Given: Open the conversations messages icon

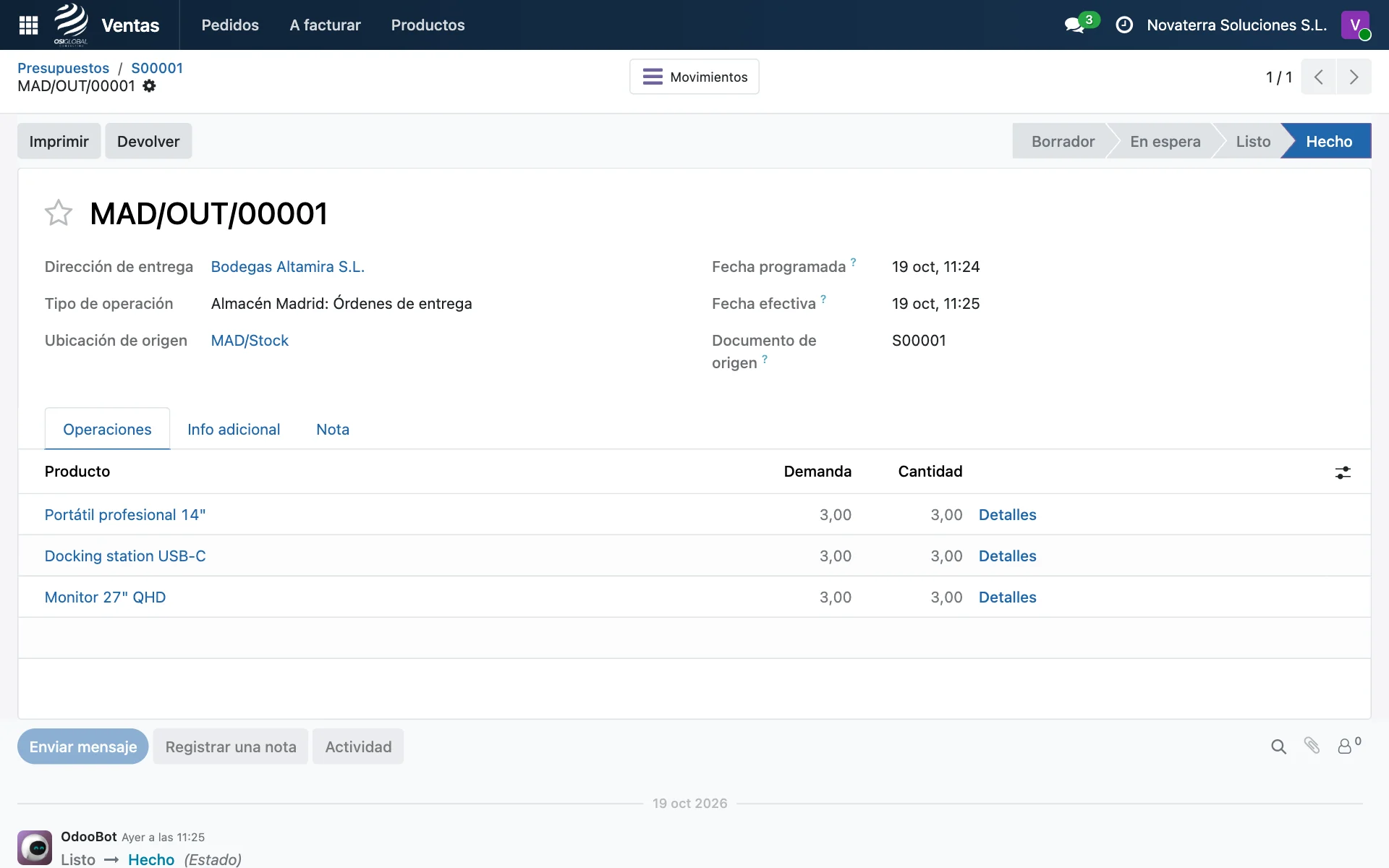Looking at the screenshot, I should (x=1075, y=25).
